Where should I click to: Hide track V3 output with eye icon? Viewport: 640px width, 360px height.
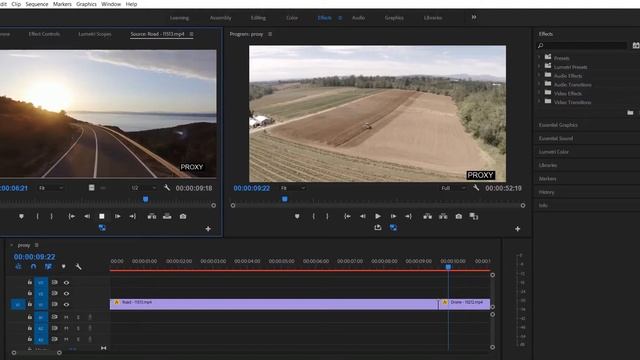point(66,282)
